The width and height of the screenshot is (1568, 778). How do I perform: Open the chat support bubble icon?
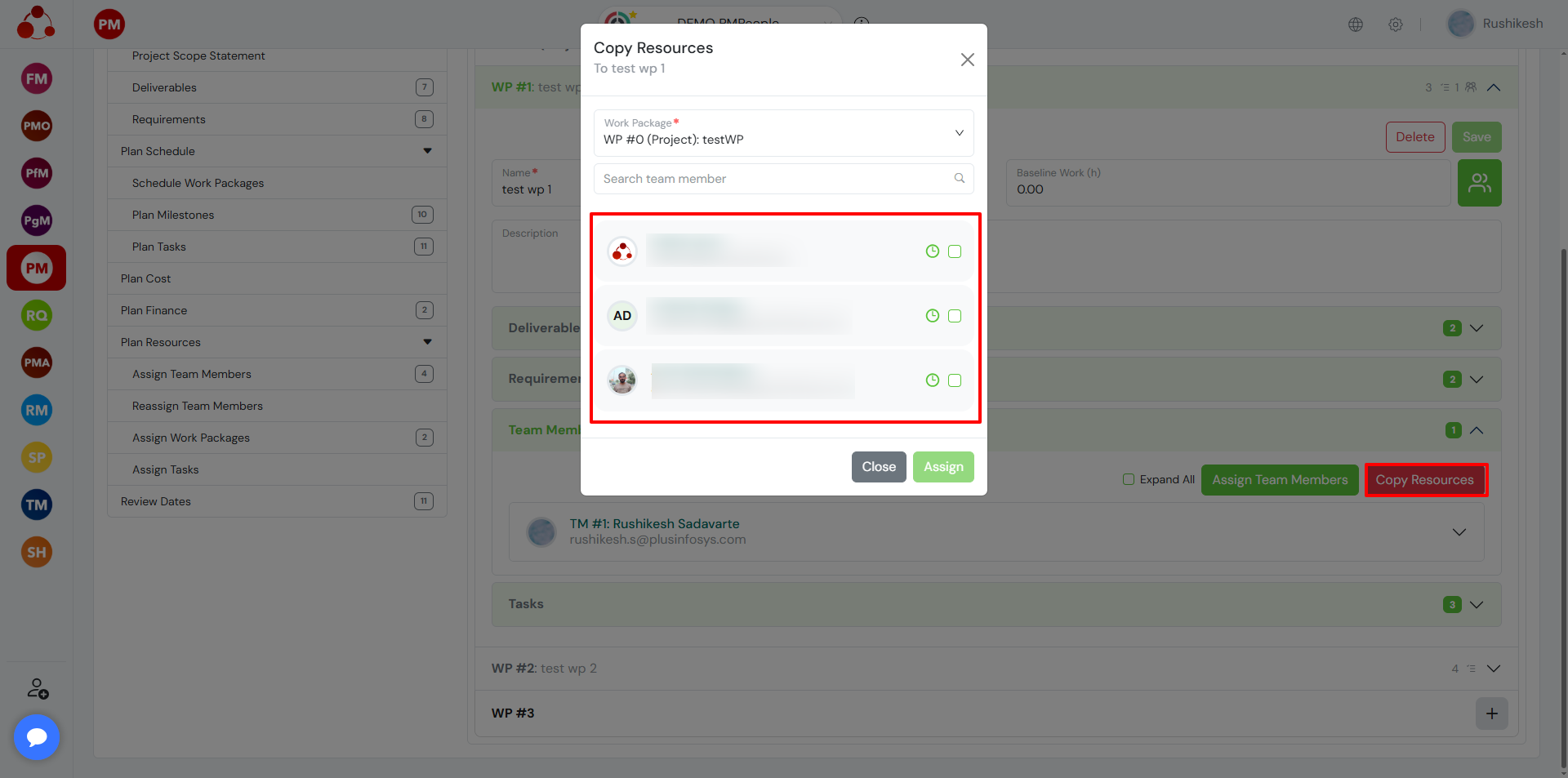click(x=37, y=737)
